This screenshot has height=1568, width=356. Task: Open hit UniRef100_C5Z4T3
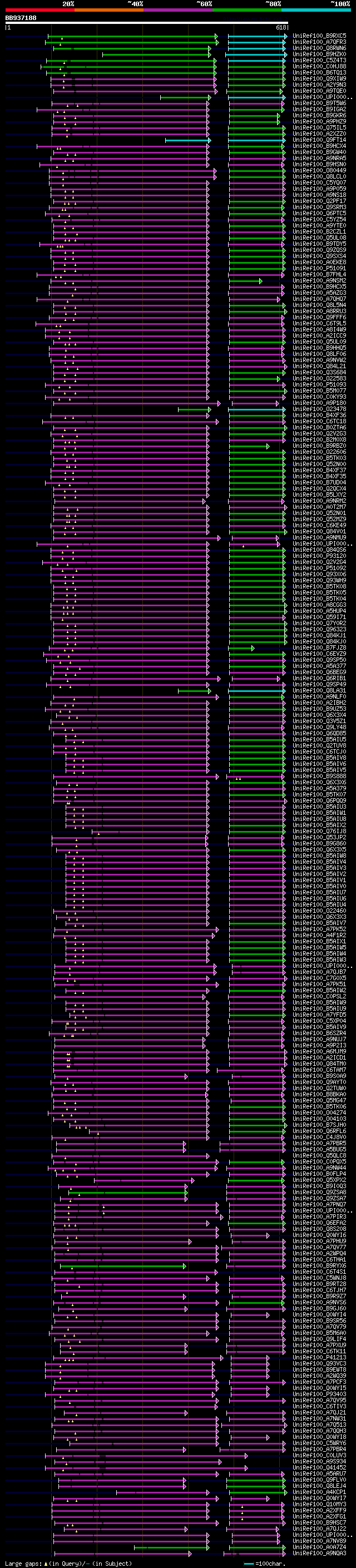click(x=319, y=60)
